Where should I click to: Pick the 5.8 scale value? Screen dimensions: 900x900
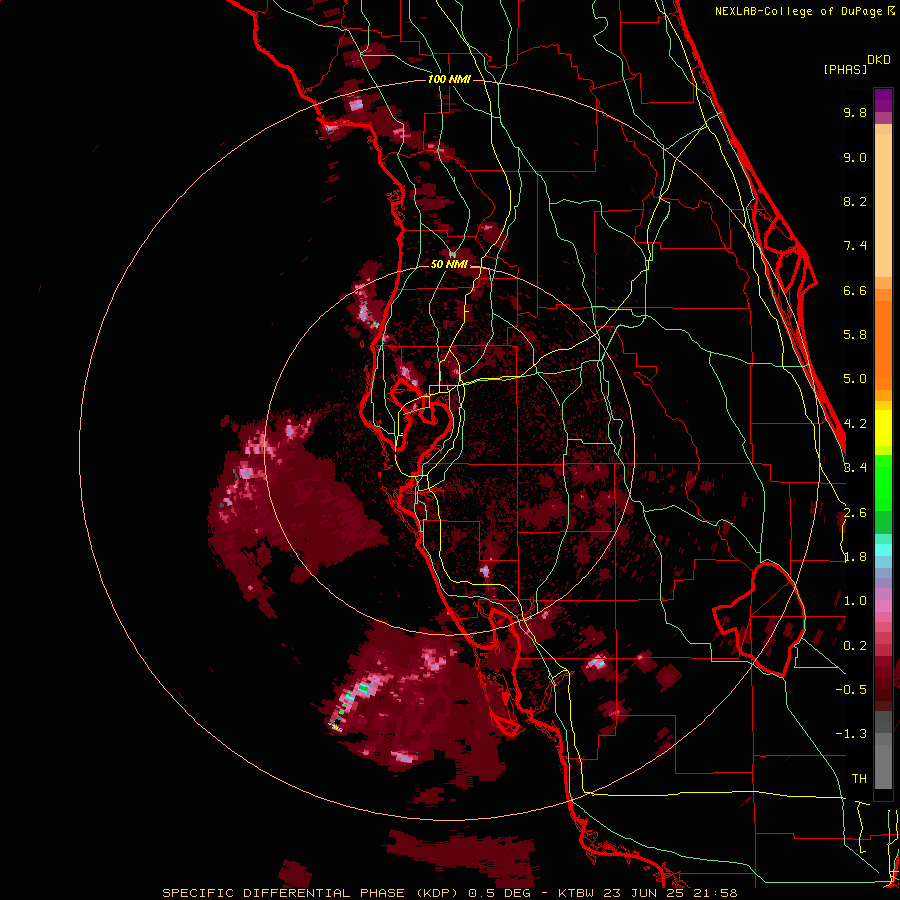click(x=855, y=335)
